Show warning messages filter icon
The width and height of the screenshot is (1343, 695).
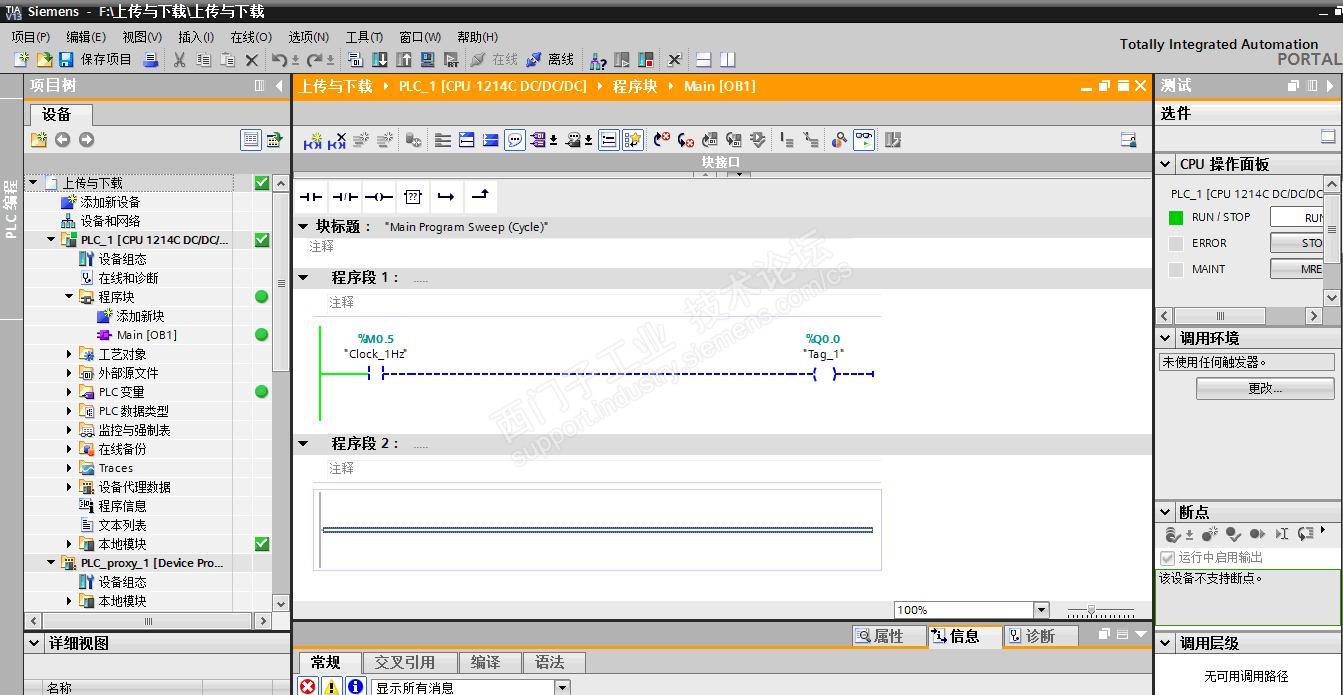(331, 687)
